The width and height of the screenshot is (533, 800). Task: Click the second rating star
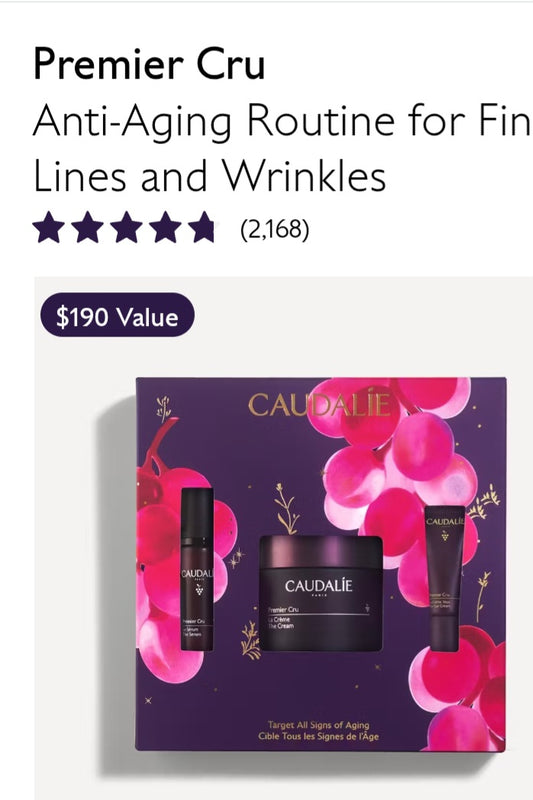(x=88, y=228)
